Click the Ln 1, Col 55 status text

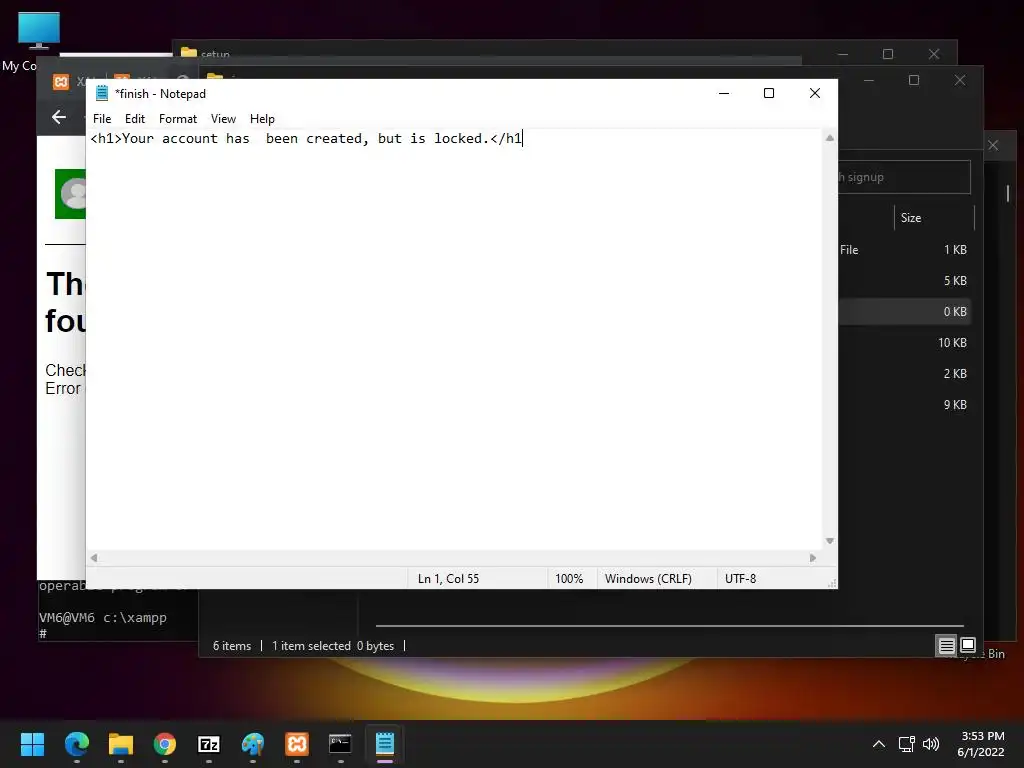(x=448, y=579)
